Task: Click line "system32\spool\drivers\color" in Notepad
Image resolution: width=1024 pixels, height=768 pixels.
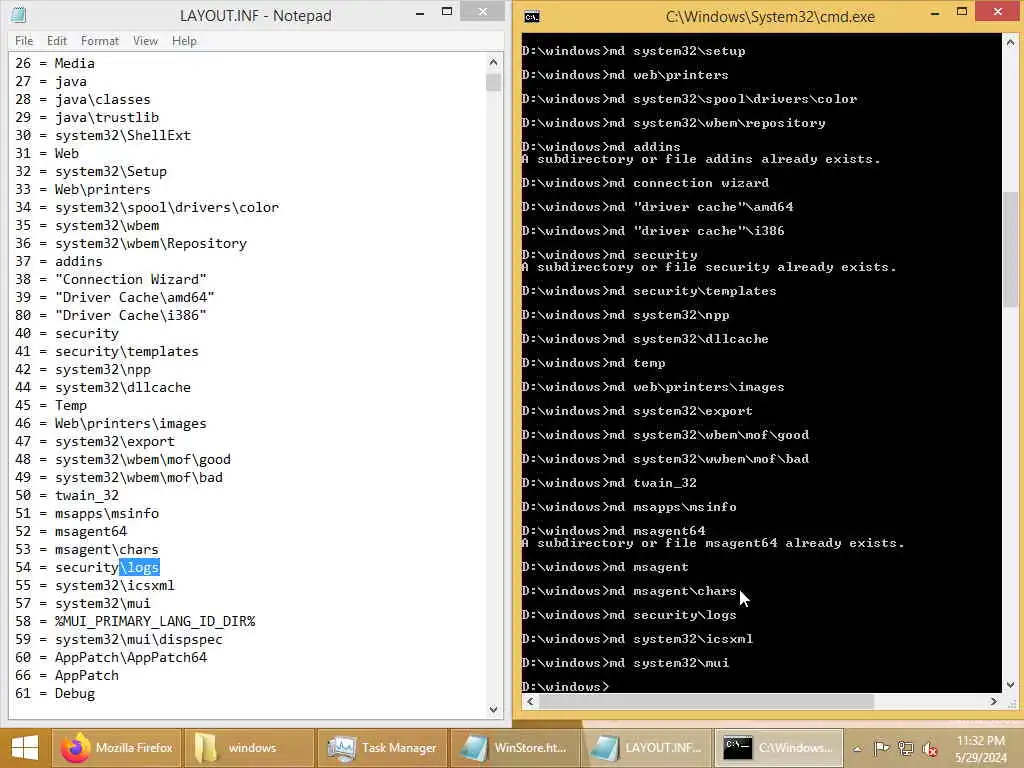Action: coord(146,207)
